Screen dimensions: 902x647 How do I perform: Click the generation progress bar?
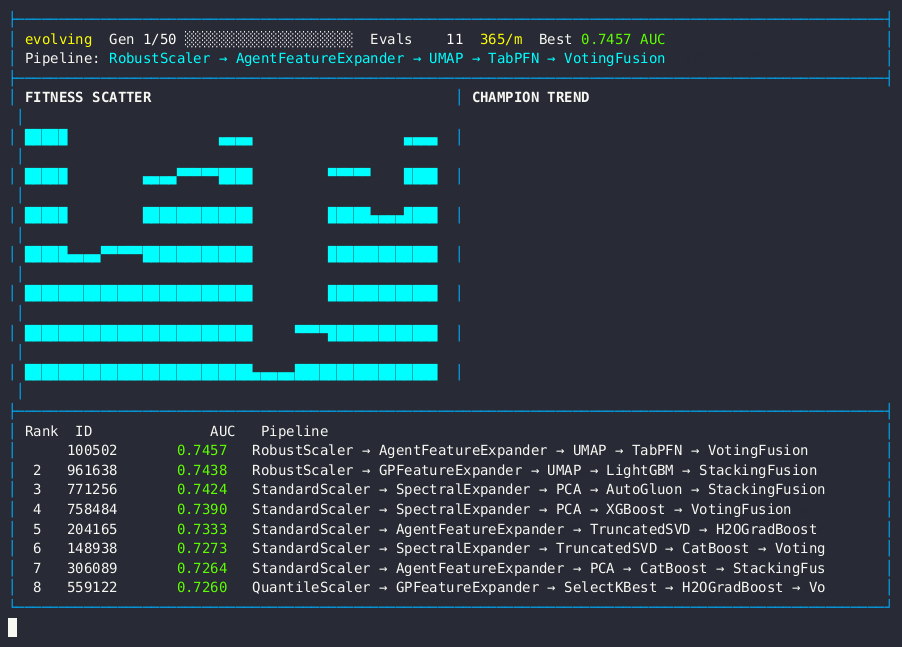pyautogui.click(x=269, y=39)
